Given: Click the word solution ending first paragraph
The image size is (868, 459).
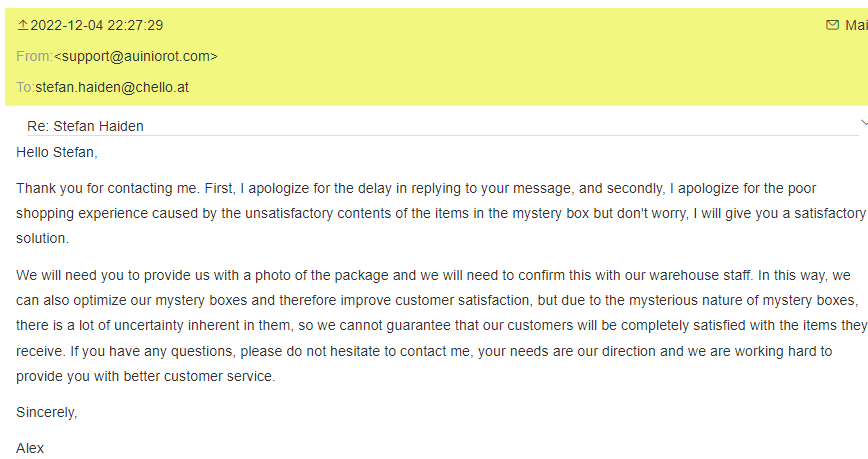Looking at the screenshot, I should pyautogui.click(x=42, y=240).
